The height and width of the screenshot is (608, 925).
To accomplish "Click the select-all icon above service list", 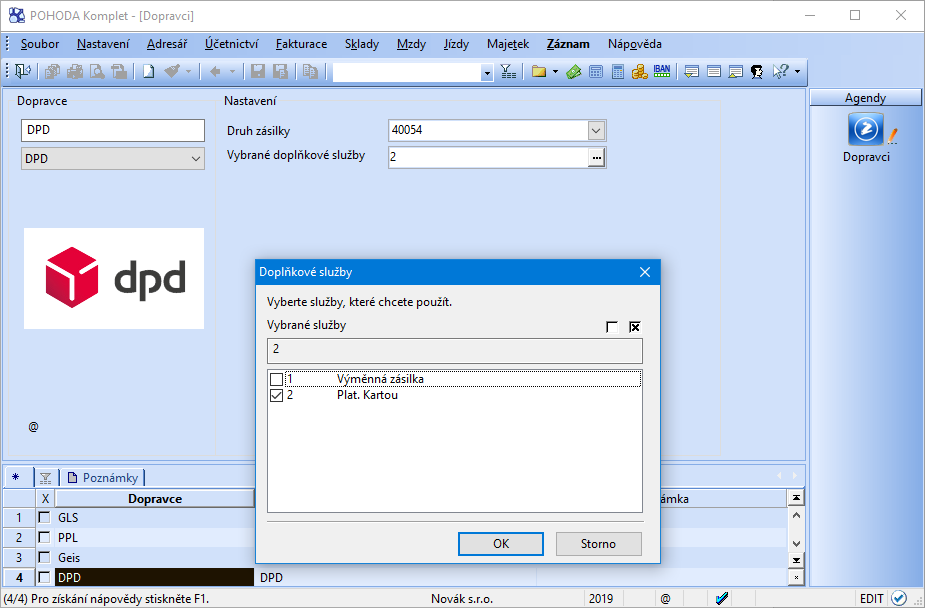I will click(x=612, y=327).
